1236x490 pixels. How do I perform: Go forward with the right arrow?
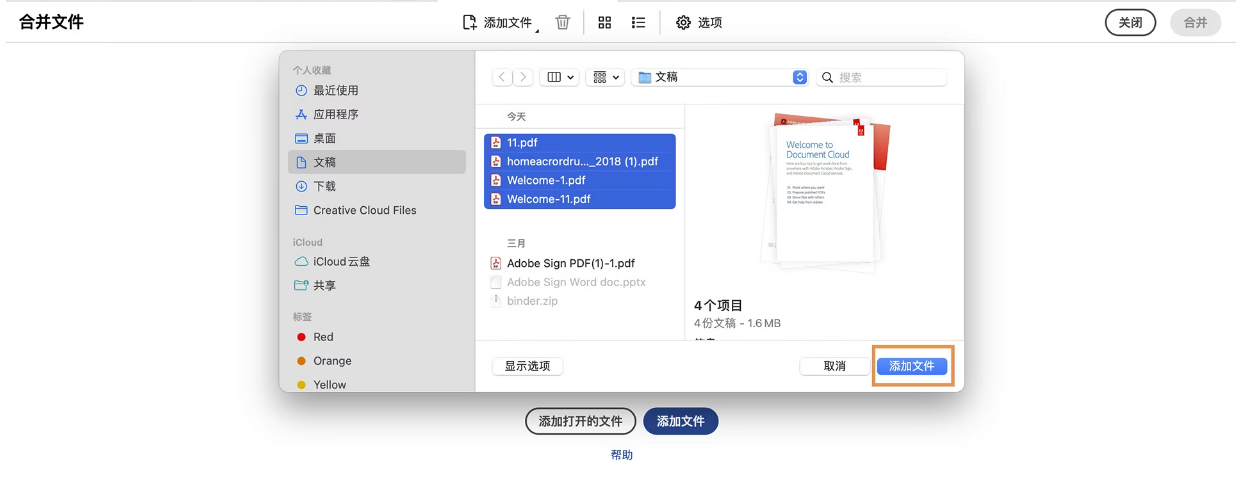[x=522, y=77]
